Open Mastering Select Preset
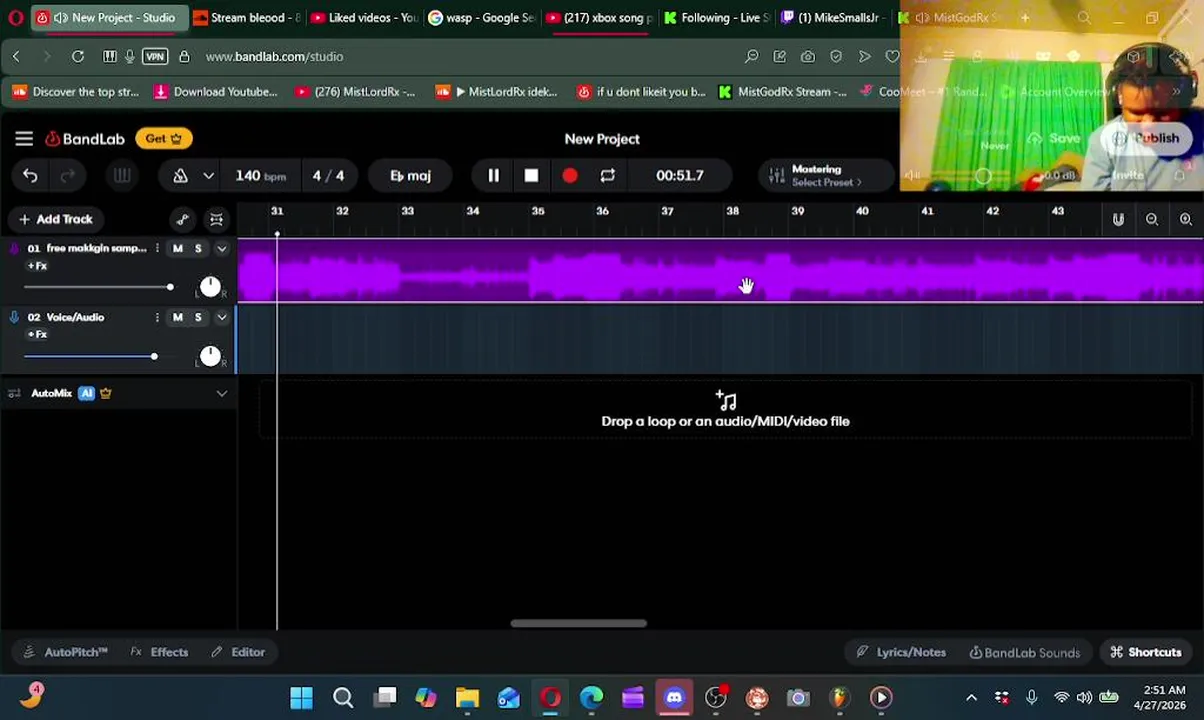The image size is (1204, 720). click(826, 176)
